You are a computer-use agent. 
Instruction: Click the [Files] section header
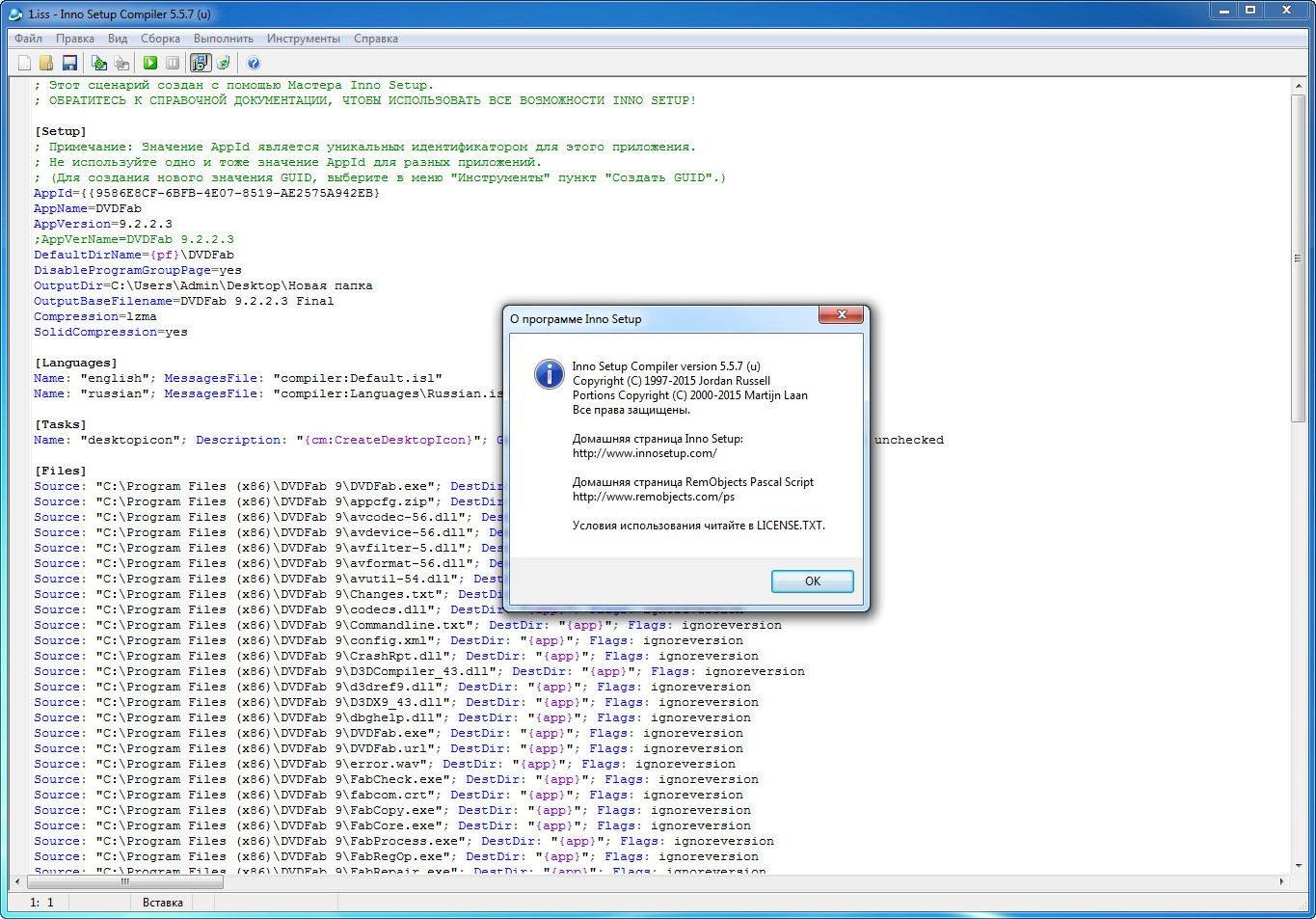(61, 471)
